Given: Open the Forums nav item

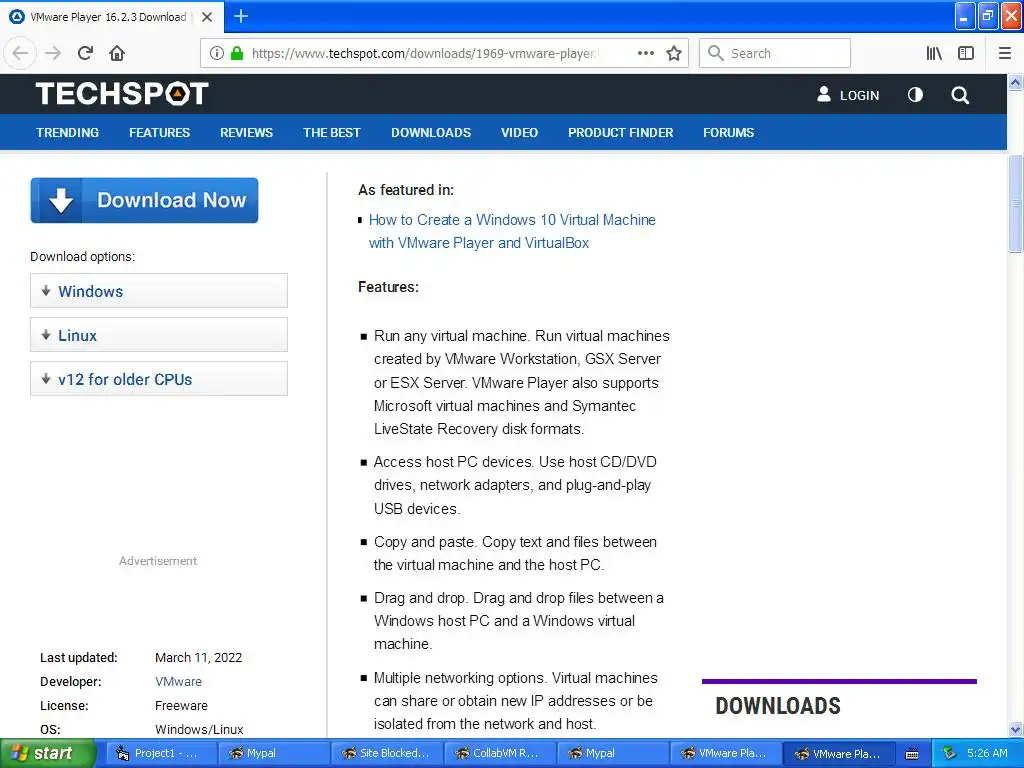Looking at the screenshot, I should [x=728, y=133].
